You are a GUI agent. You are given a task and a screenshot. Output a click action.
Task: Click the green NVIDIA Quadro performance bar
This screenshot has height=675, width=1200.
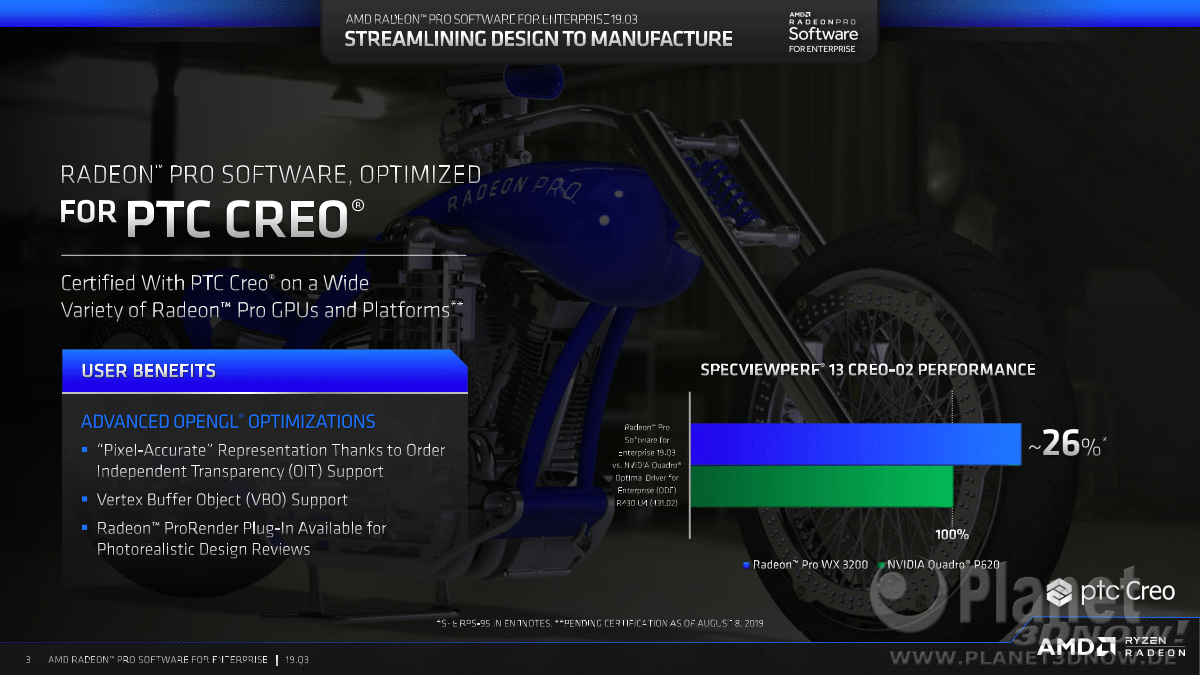(822, 487)
